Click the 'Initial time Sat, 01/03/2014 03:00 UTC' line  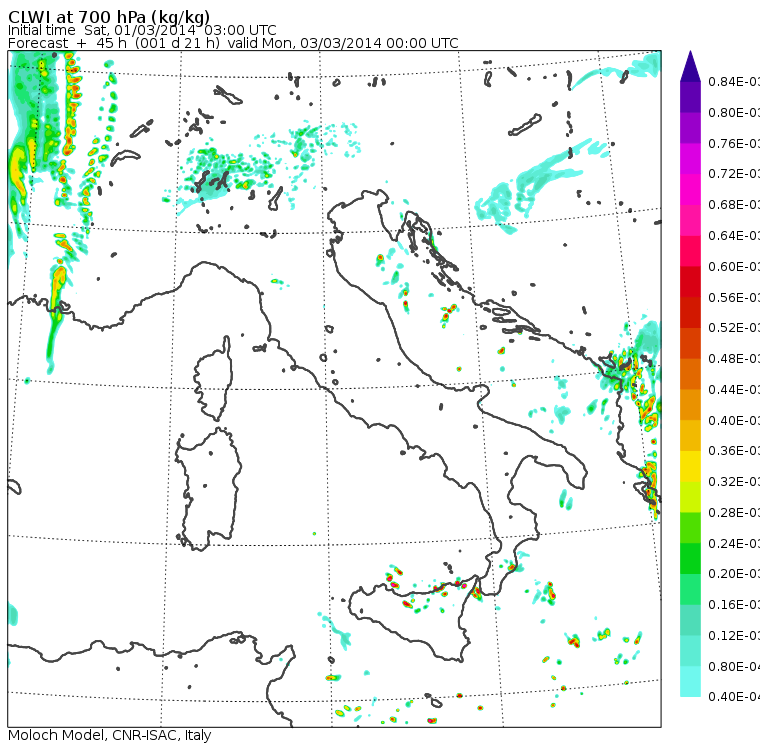pyautogui.click(x=142, y=31)
